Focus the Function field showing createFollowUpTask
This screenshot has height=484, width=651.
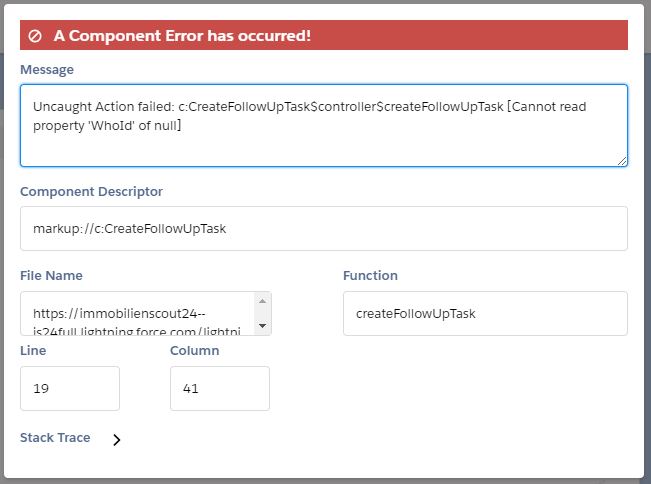[485, 313]
